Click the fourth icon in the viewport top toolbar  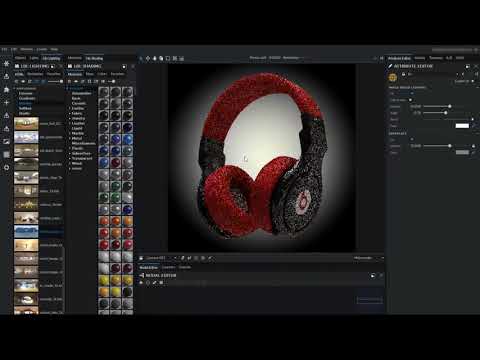[161, 58]
